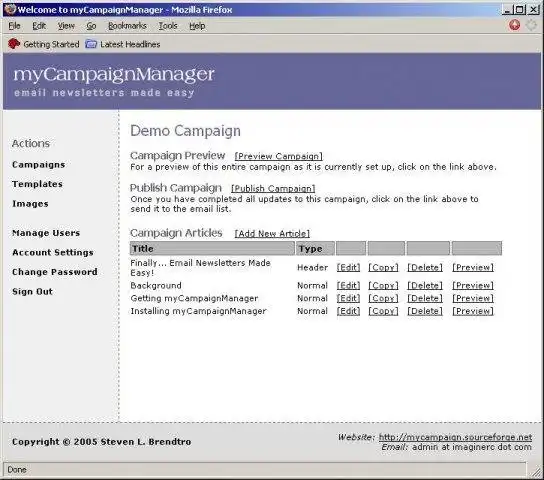Screen dimensions: 544x480
Task: Click the red Firefox update icon
Action: 515,25
